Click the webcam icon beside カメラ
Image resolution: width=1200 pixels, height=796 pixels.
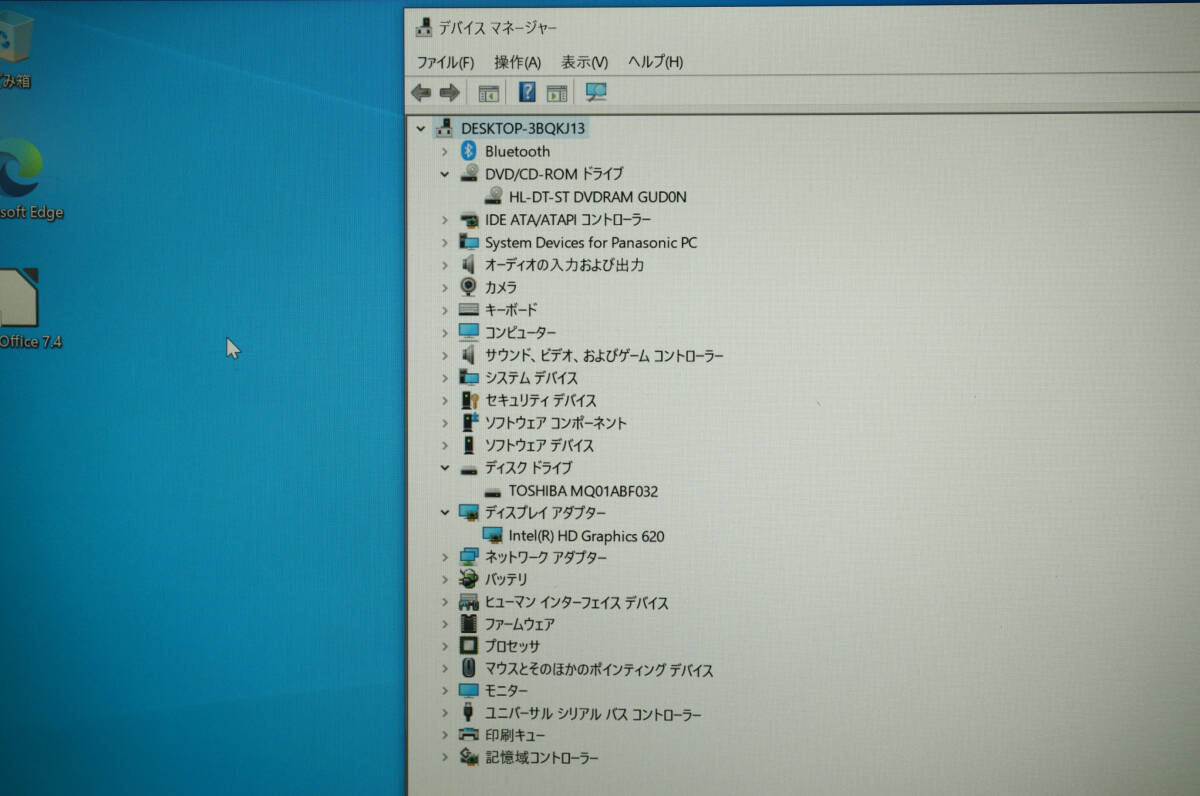[x=468, y=287]
